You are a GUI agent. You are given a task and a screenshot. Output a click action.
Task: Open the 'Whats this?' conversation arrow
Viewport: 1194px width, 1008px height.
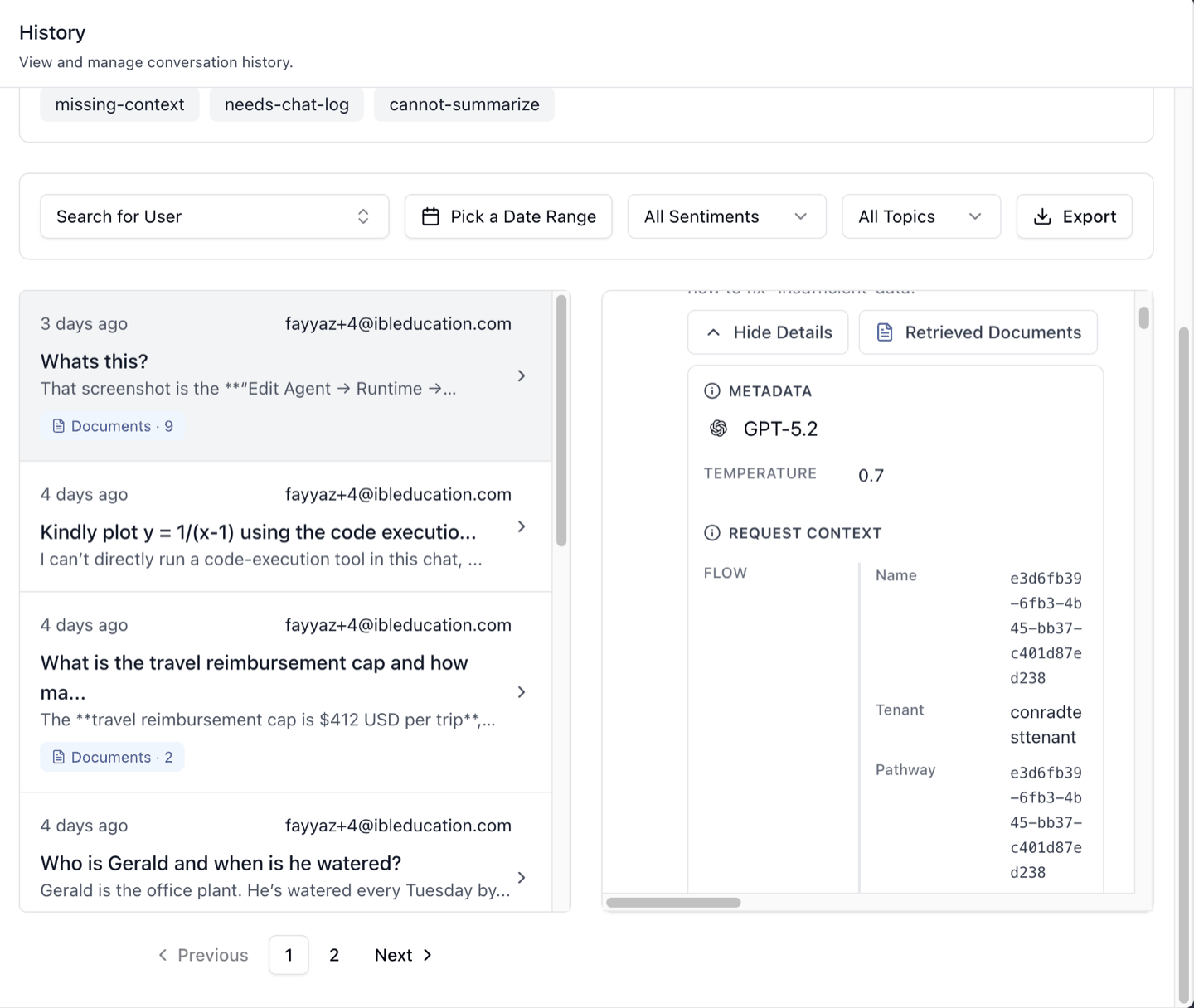pyautogui.click(x=522, y=376)
